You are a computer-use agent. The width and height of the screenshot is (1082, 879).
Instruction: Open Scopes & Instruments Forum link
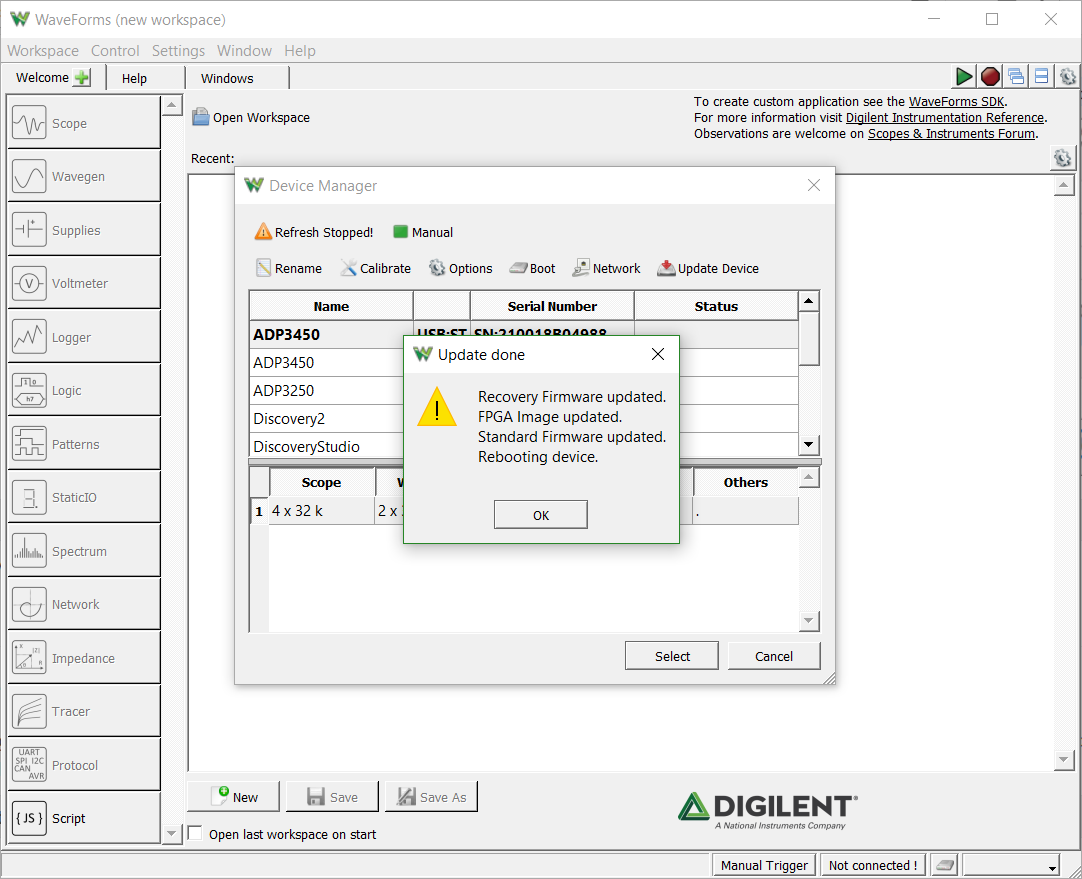pyautogui.click(x=952, y=133)
